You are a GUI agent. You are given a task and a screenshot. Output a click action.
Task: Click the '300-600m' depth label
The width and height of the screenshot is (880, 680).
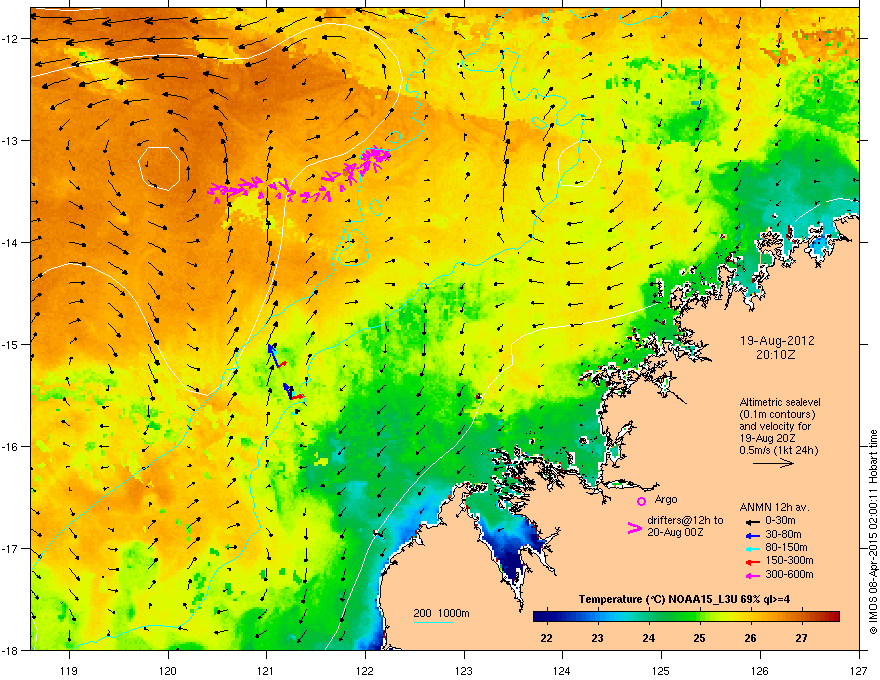pyautogui.click(x=789, y=574)
